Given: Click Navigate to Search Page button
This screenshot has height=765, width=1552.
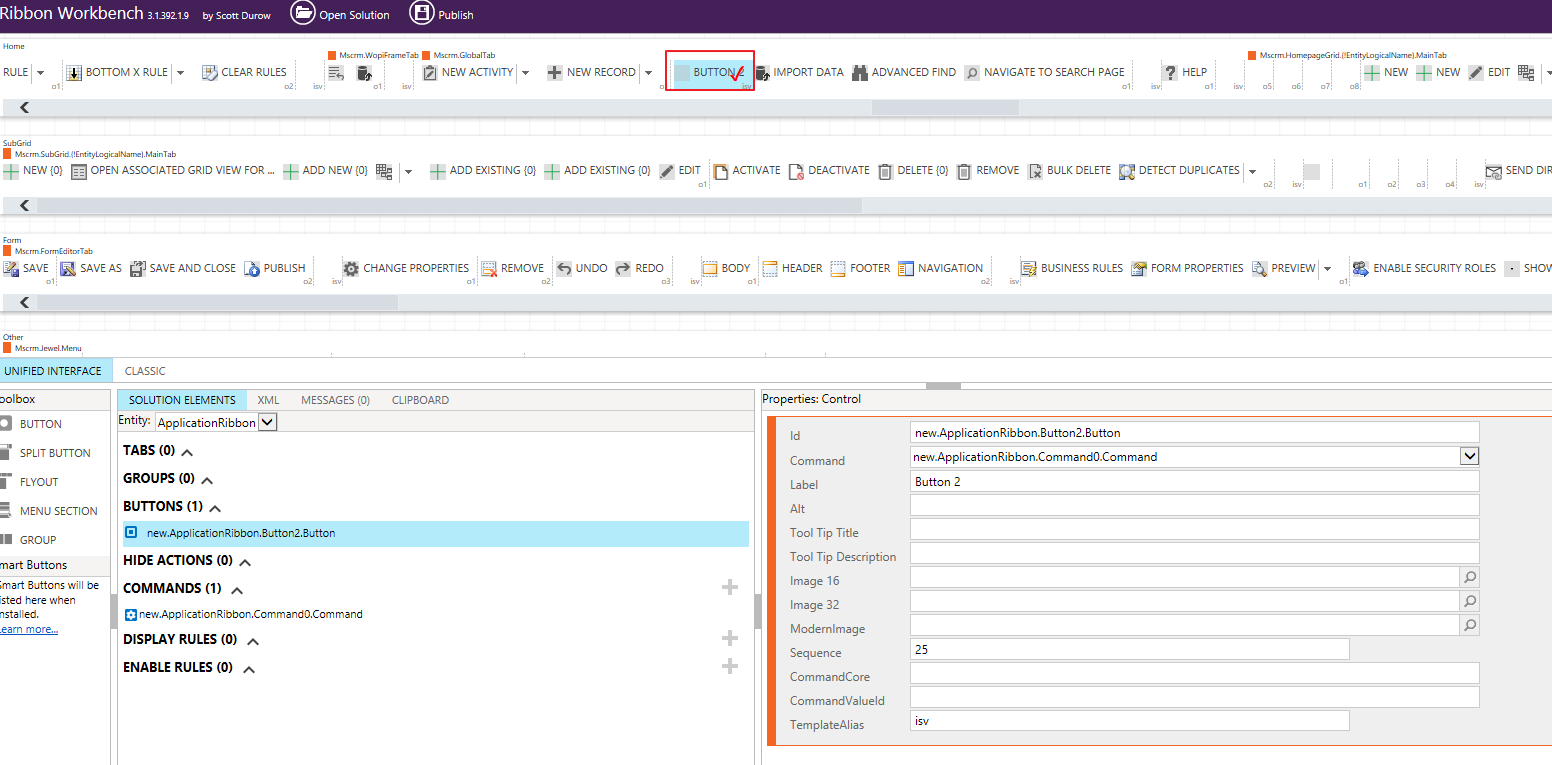Looking at the screenshot, I should [1044, 72].
